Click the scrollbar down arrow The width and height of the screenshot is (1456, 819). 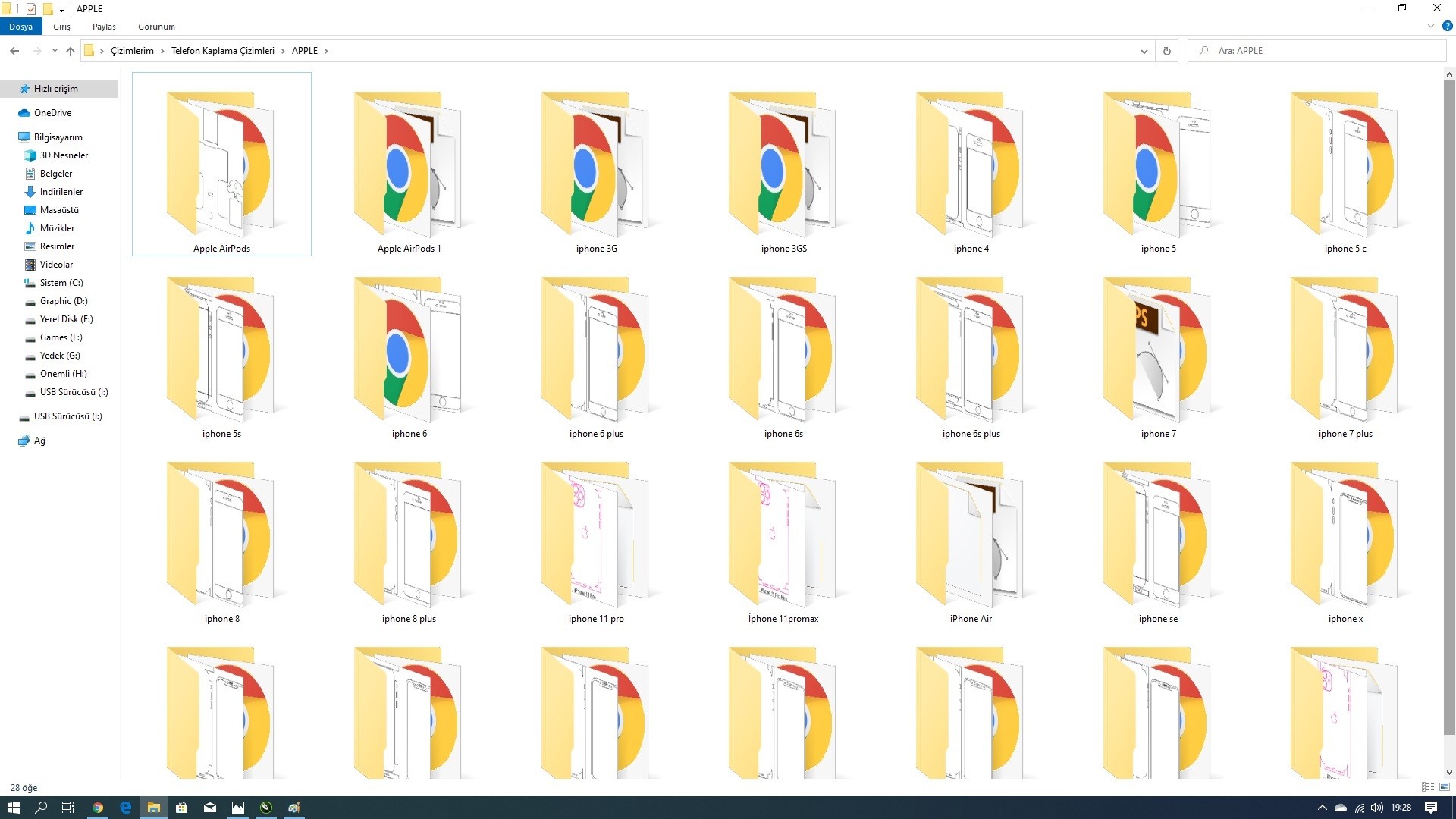[1449, 773]
